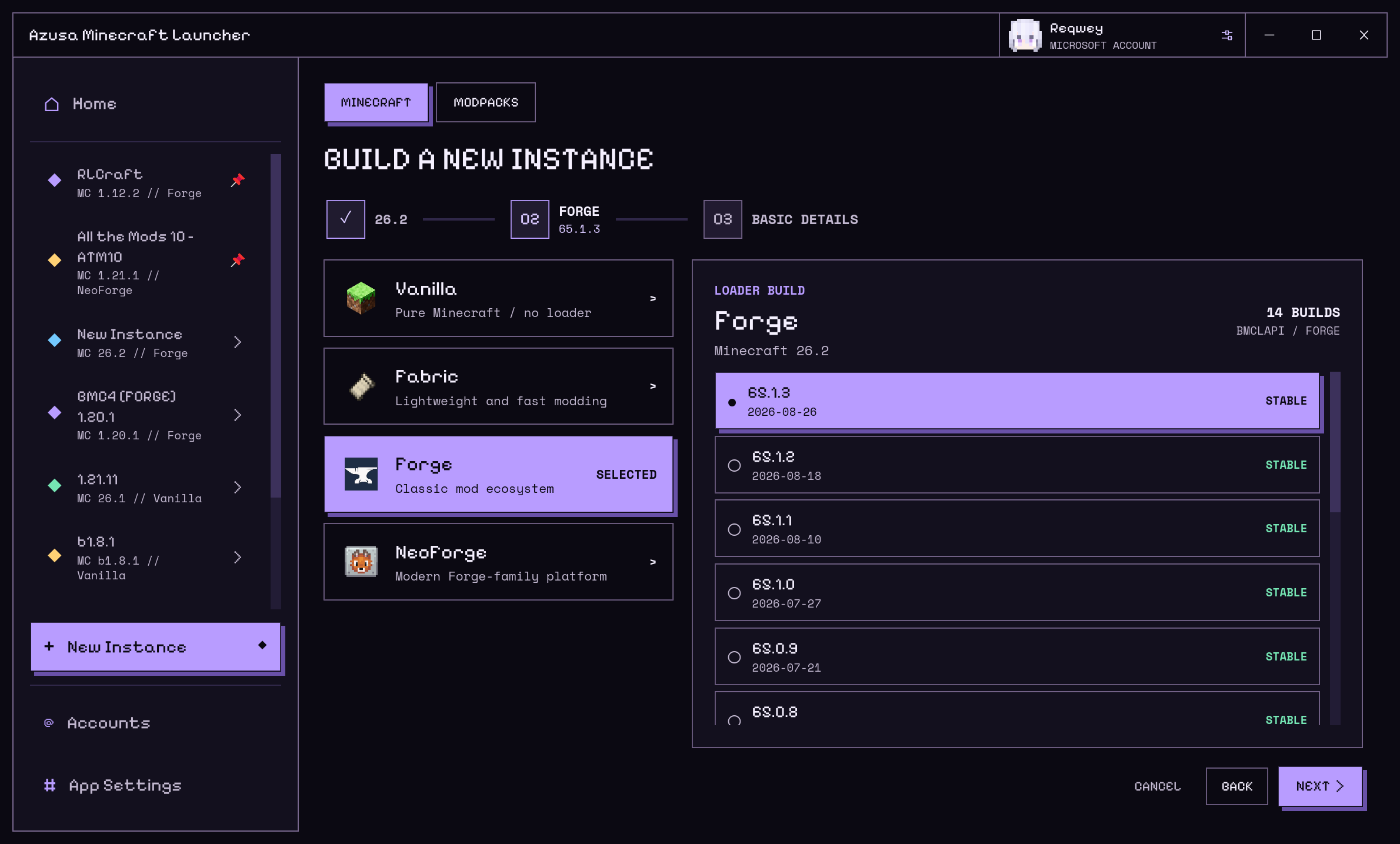Click the Forge anvil icon
Viewport: 1400px width, 844px height.
(361, 474)
